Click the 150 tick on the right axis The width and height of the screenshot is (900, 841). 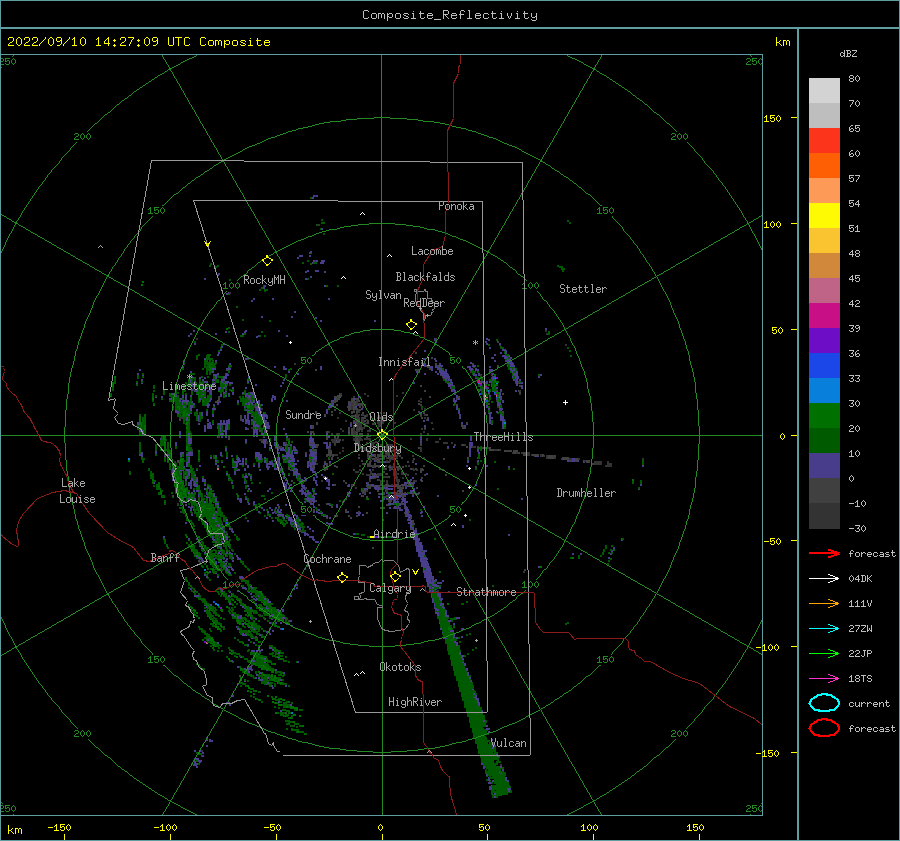(x=772, y=118)
